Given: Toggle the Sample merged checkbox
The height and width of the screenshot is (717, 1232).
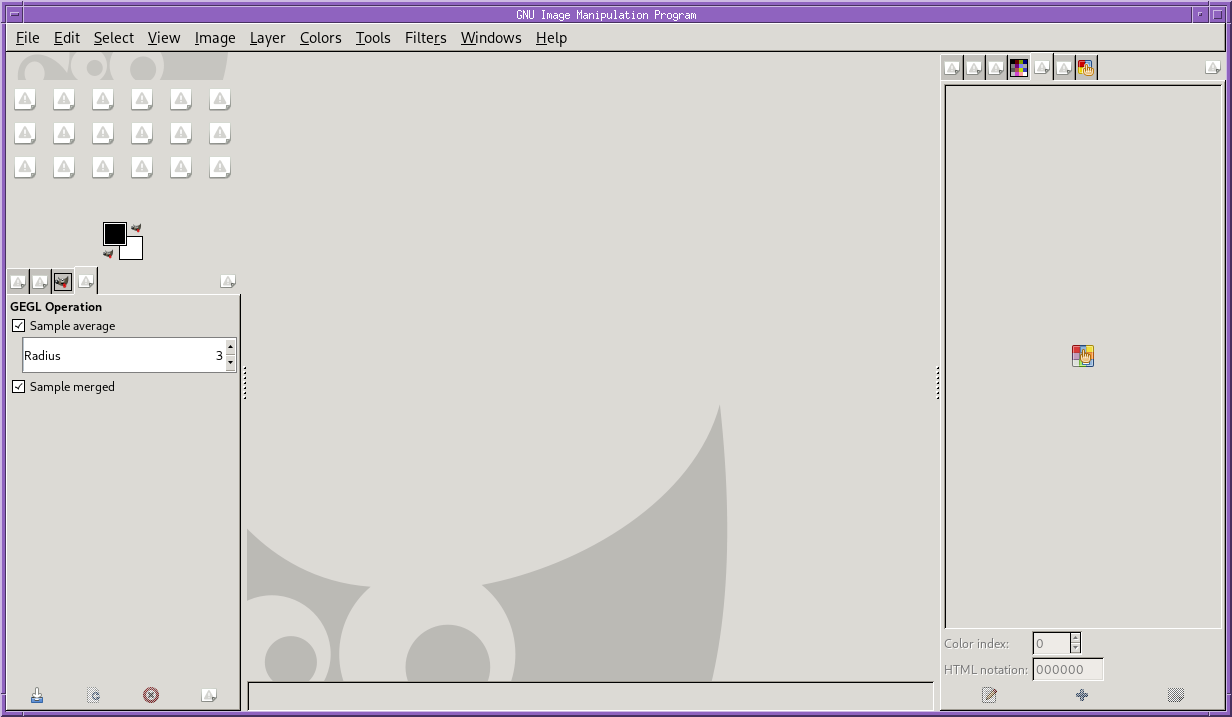Looking at the screenshot, I should 18,387.
